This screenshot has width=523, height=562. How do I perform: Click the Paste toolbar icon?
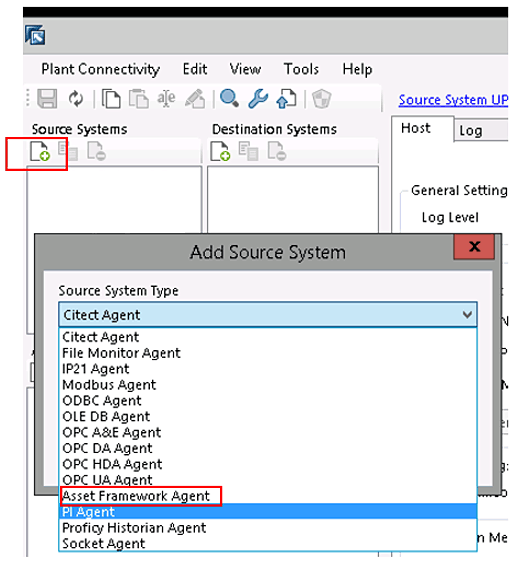tap(139, 98)
